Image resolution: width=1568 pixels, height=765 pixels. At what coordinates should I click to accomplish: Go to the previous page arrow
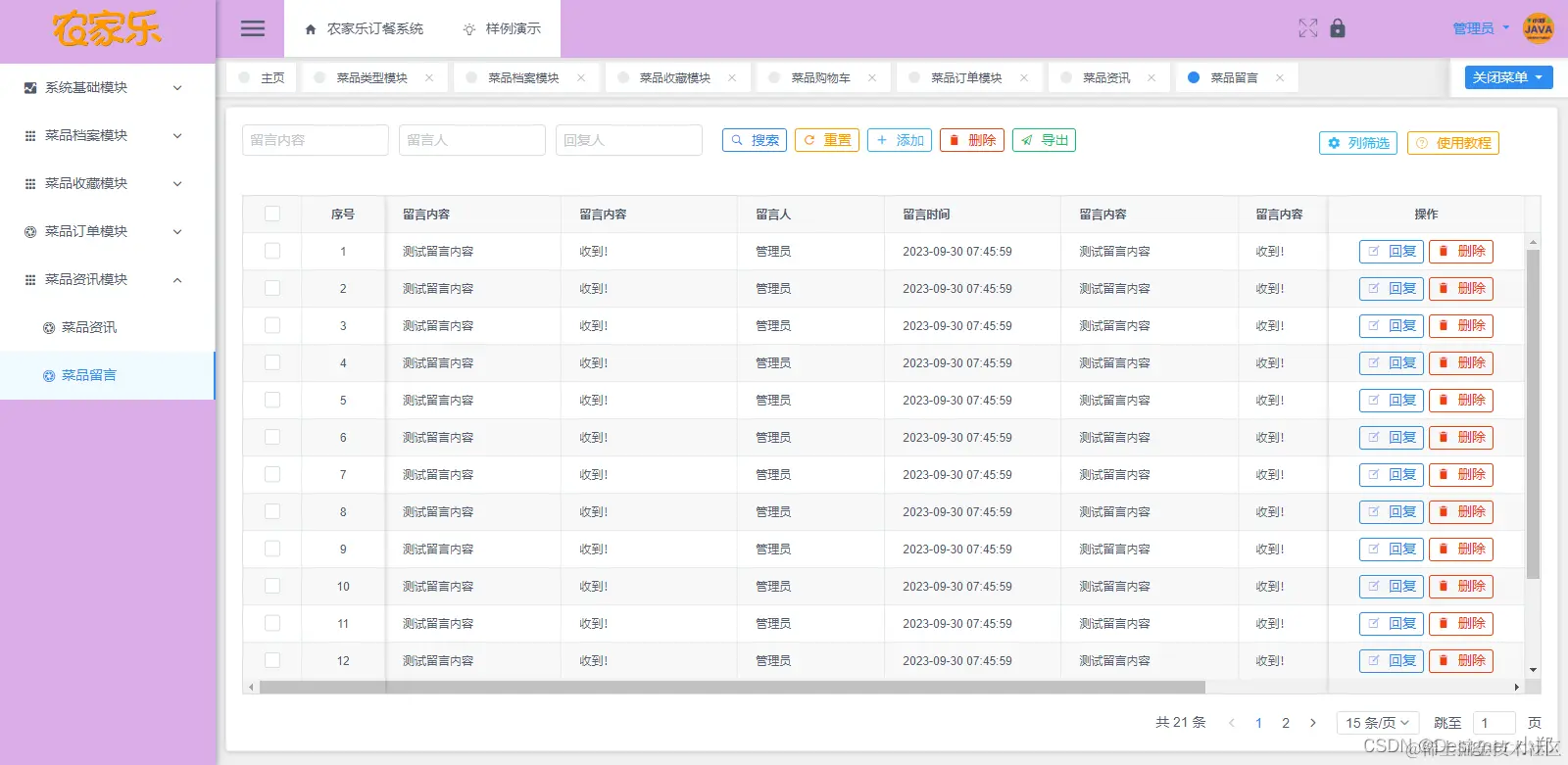click(1232, 723)
